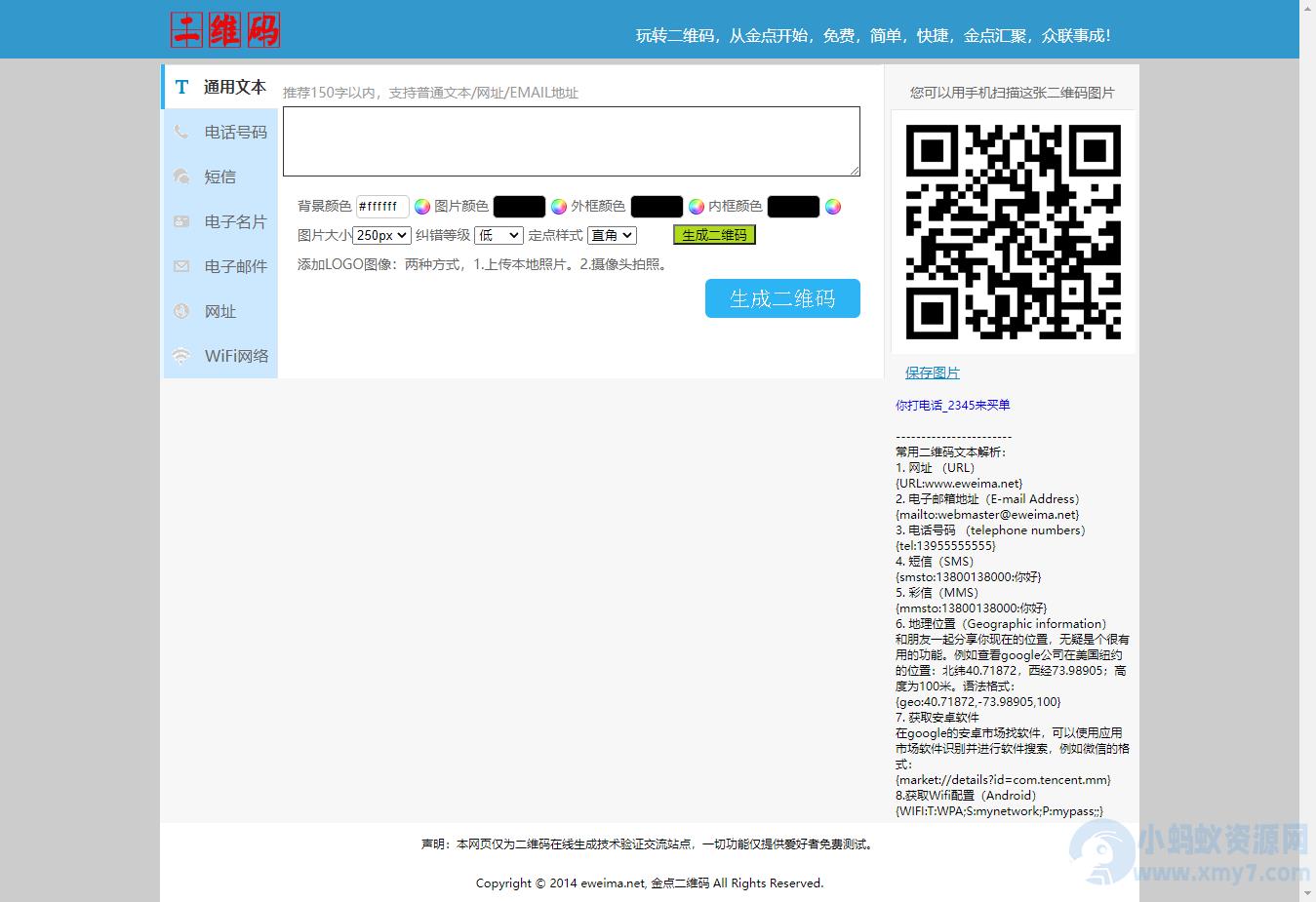
Task: Click the {URL:www.eweima.net} example text
Action: point(959,483)
